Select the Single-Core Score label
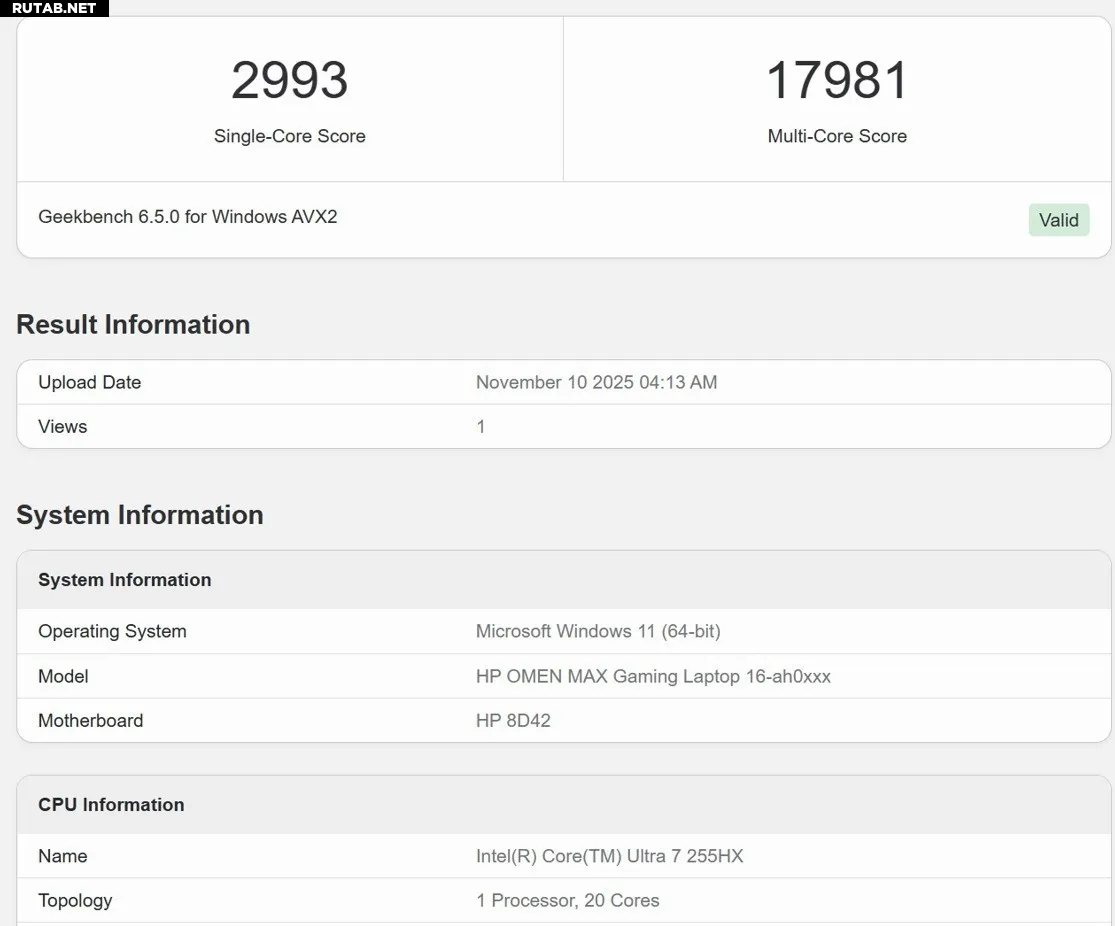 click(x=289, y=136)
